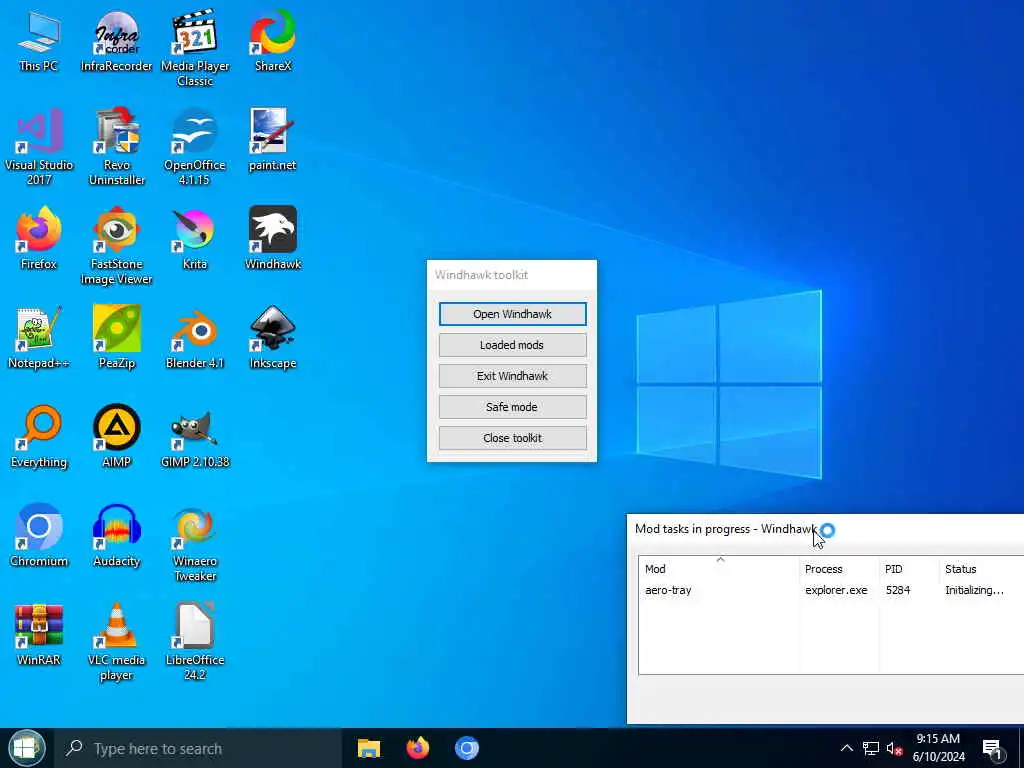Click the Initializing... status cell
1024x768 pixels.
click(x=974, y=590)
